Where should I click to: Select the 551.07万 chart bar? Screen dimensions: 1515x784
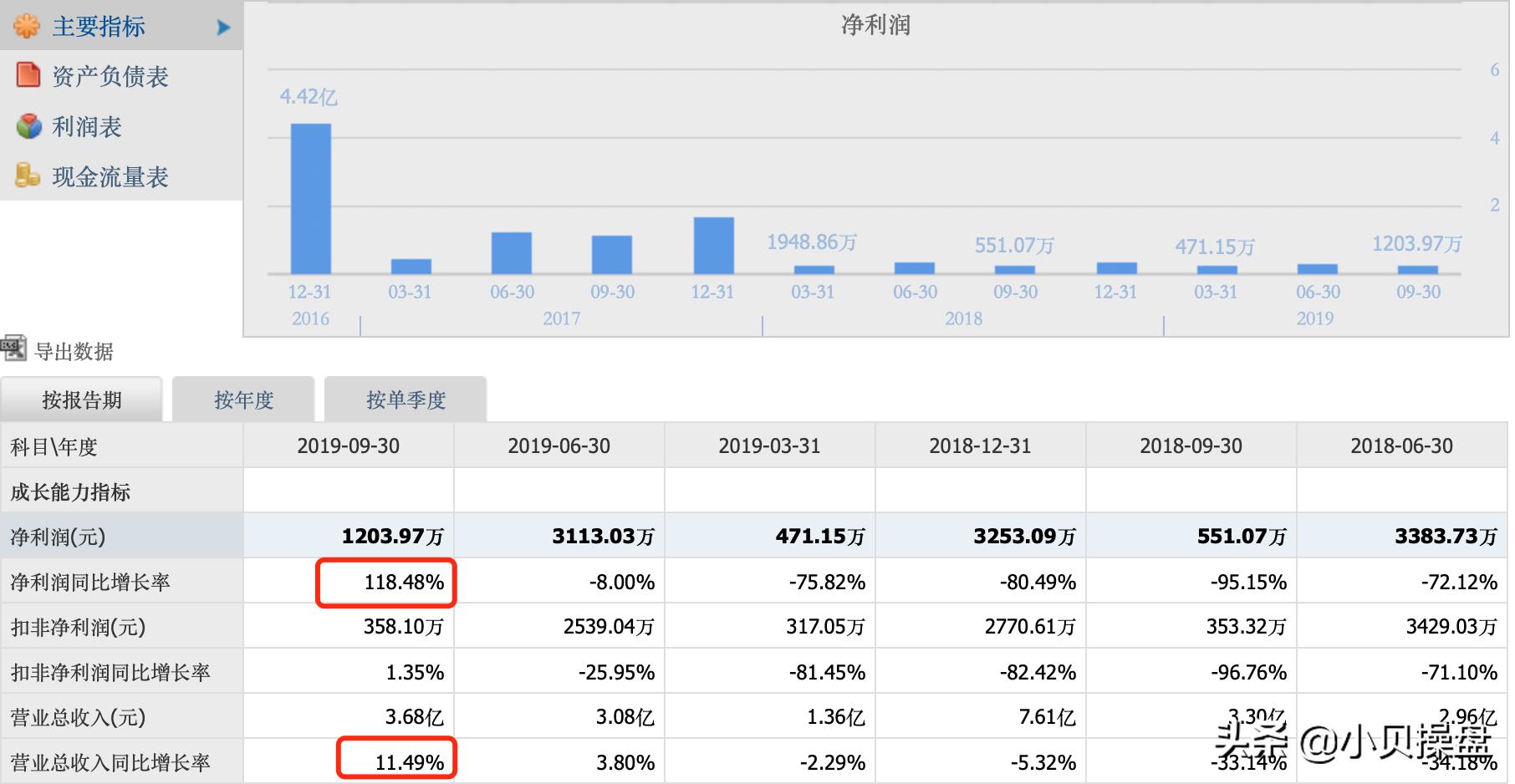point(1015,270)
